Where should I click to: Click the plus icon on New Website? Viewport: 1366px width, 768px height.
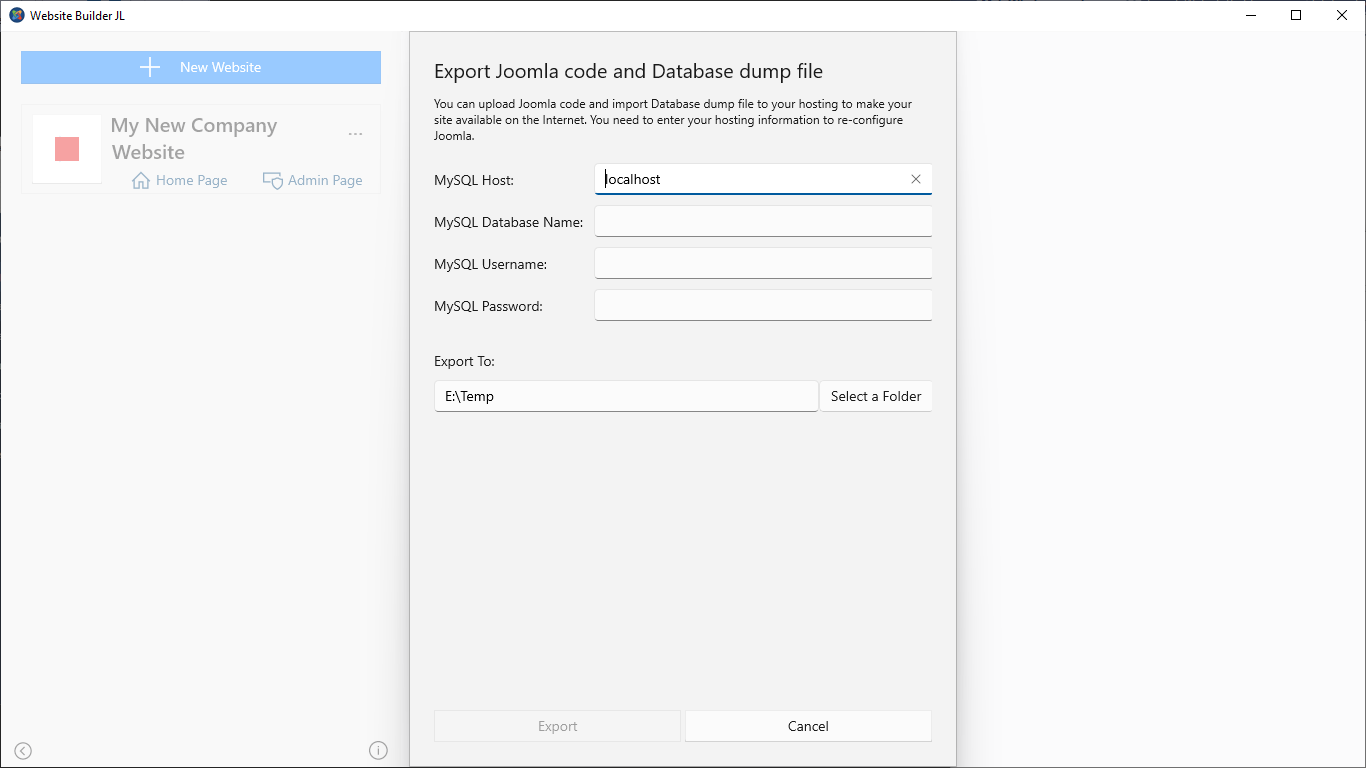point(150,67)
